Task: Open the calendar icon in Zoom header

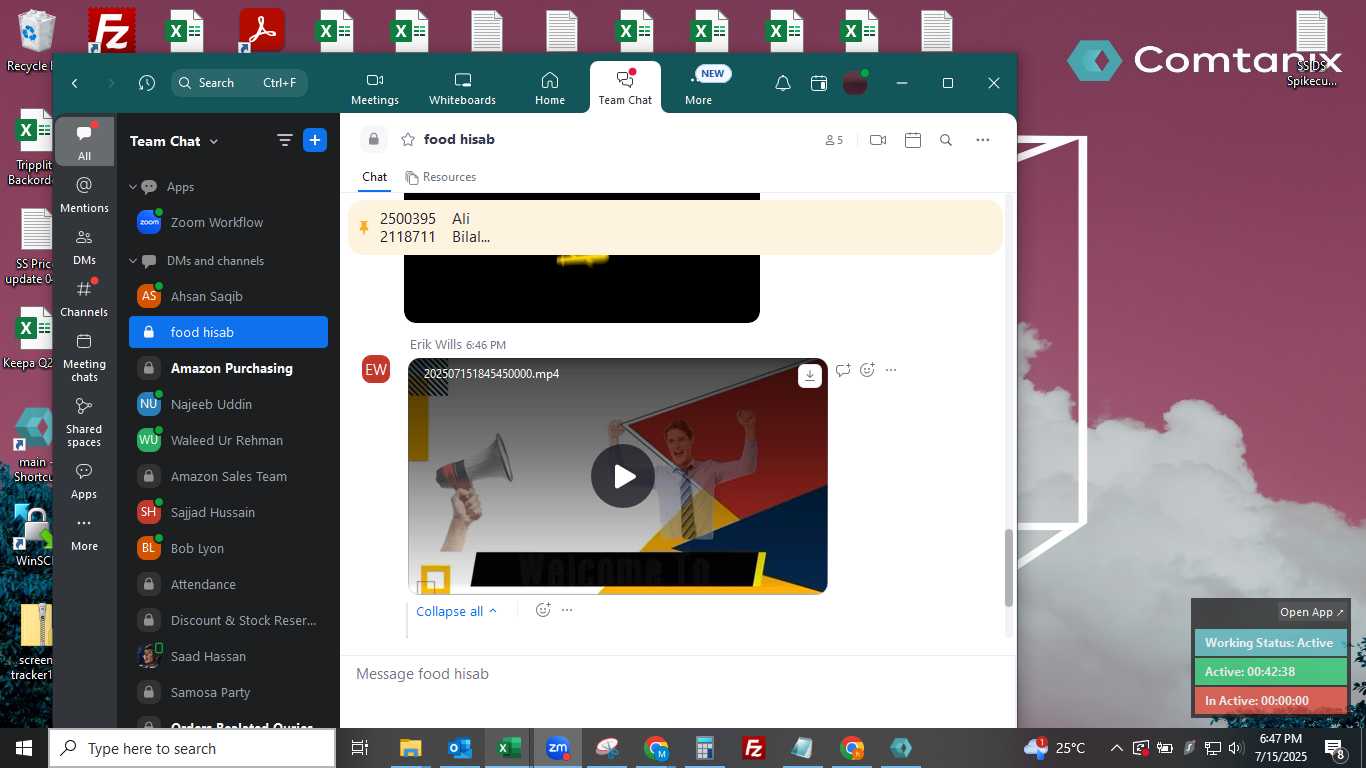Action: pos(819,83)
